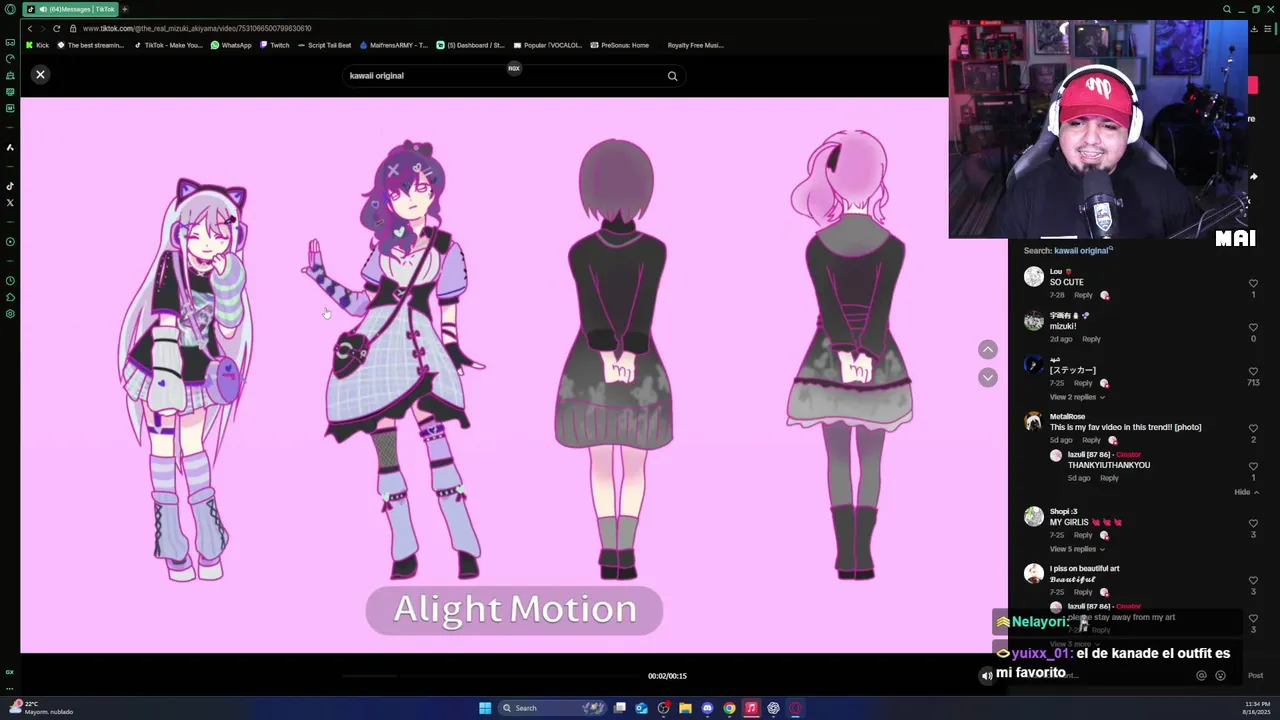Like MetalRose's fav video comment
Screen dimensions: 1280x720
click(1253, 429)
